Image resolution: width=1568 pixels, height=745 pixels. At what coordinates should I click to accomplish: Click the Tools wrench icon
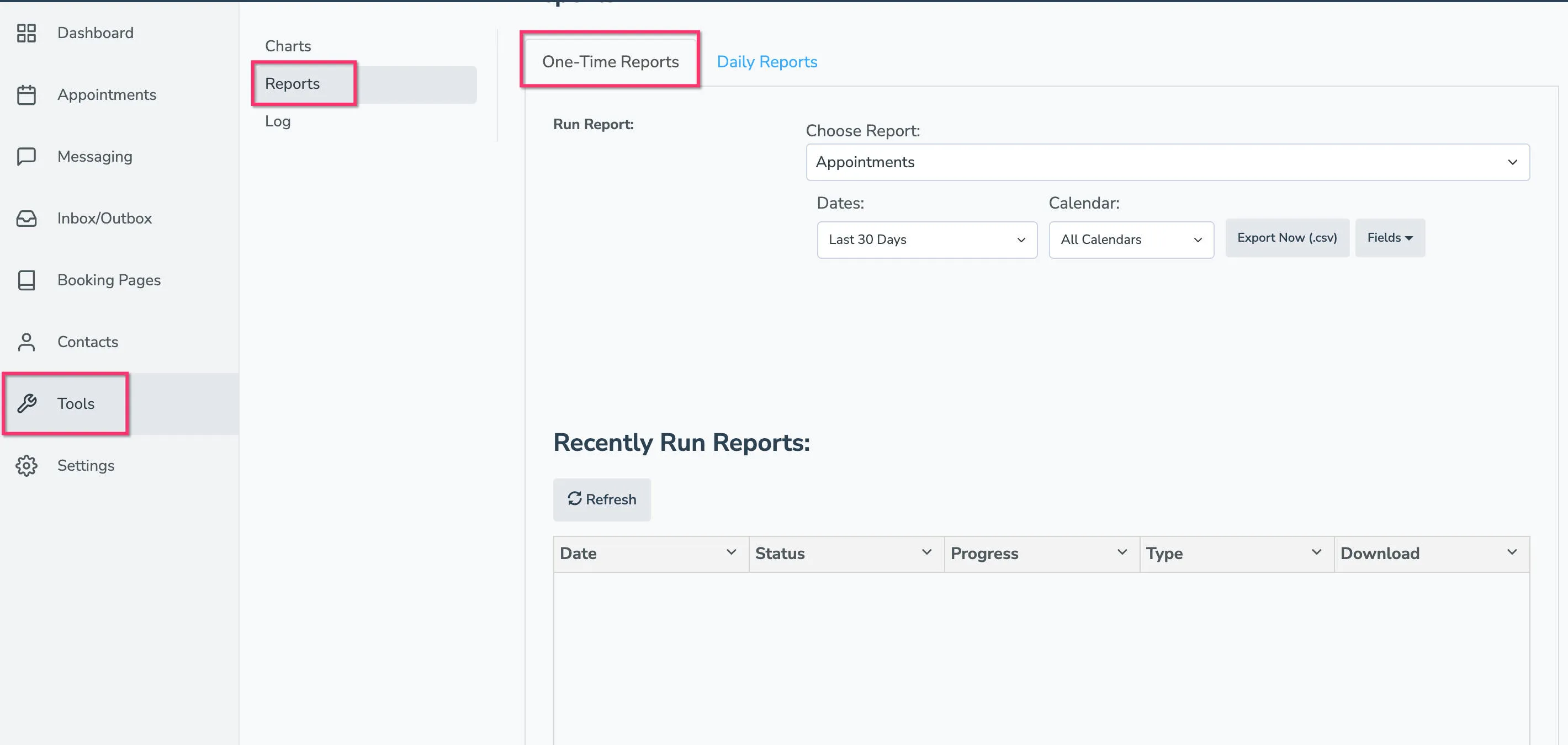click(26, 403)
